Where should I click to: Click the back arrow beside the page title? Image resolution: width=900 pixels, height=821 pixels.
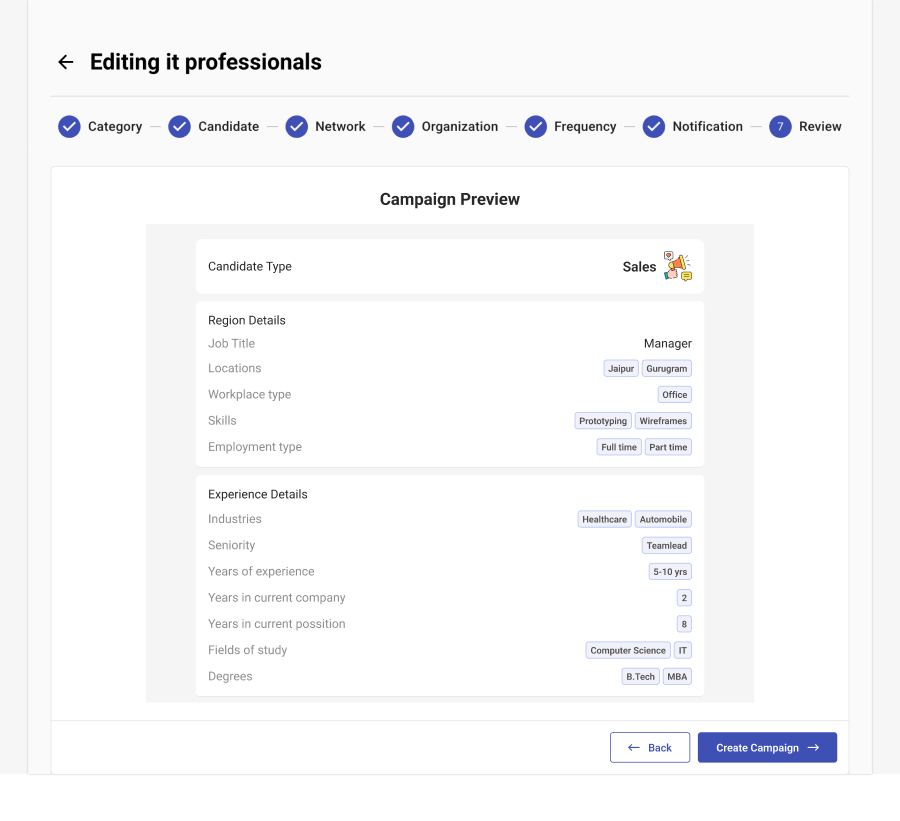[x=66, y=62]
